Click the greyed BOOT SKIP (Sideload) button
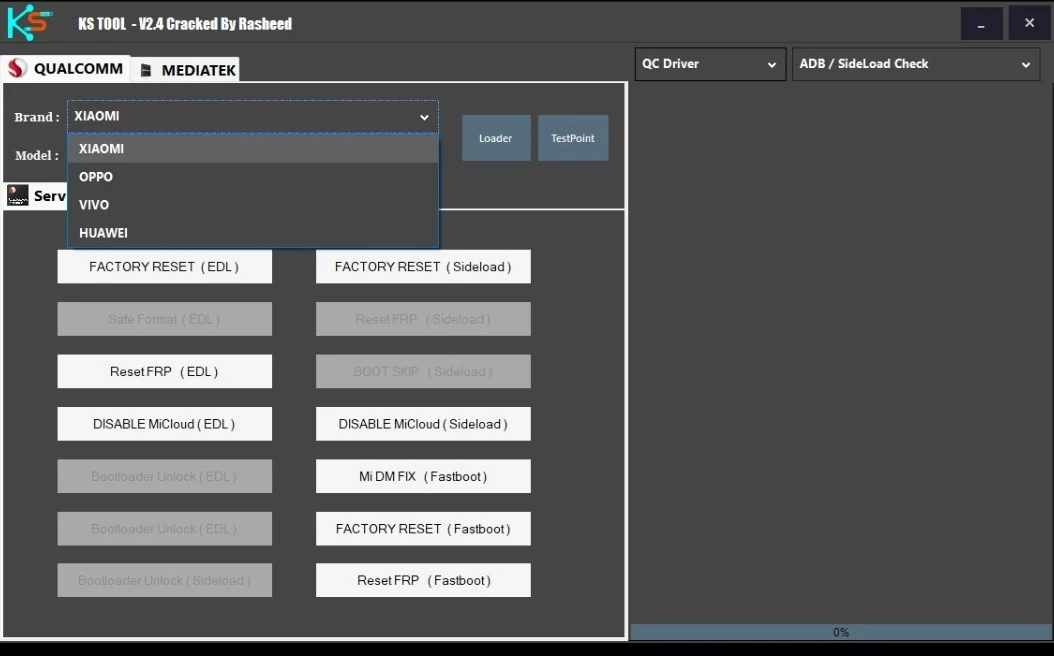 (x=423, y=372)
